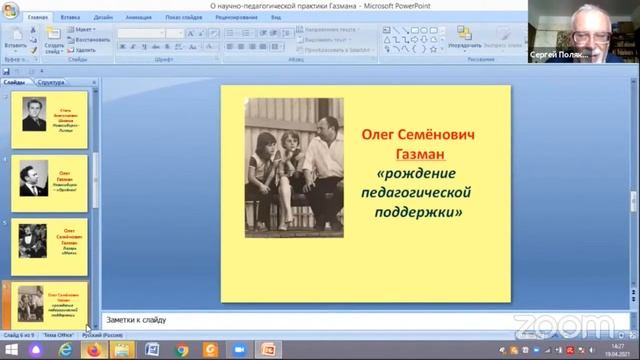Align text right in paragraph group

click(252, 47)
